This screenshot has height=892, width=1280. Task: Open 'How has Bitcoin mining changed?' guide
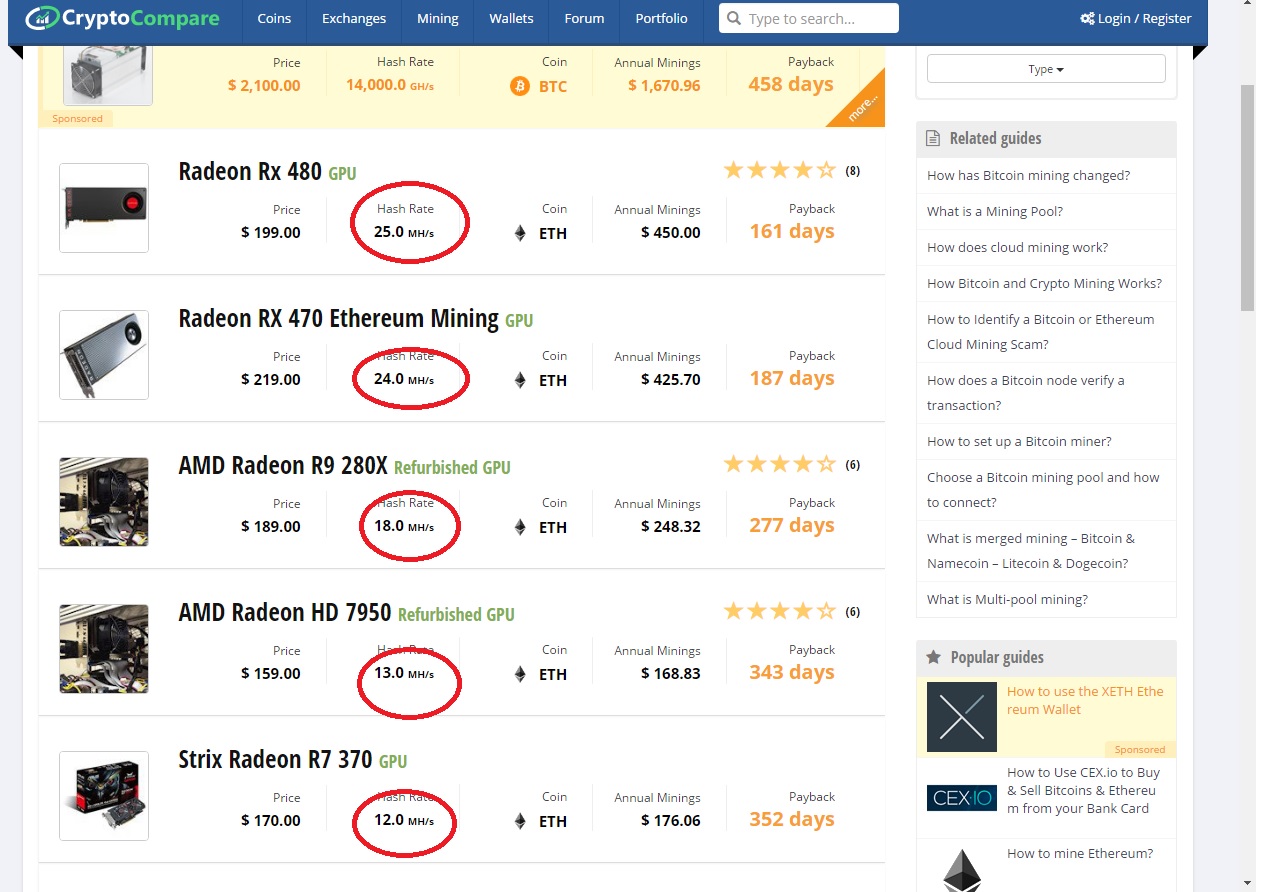pos(1028,175)
